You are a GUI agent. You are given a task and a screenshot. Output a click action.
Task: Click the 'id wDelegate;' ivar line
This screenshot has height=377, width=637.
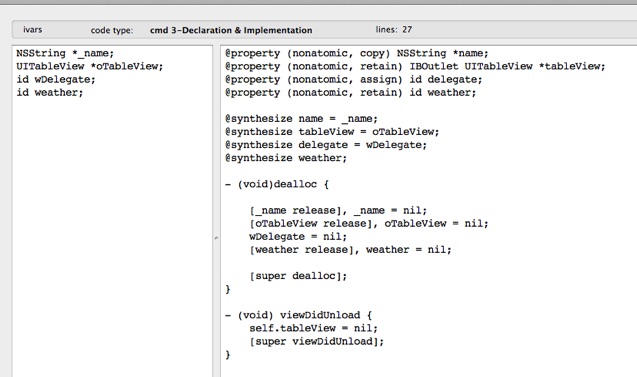pos(56,79)
